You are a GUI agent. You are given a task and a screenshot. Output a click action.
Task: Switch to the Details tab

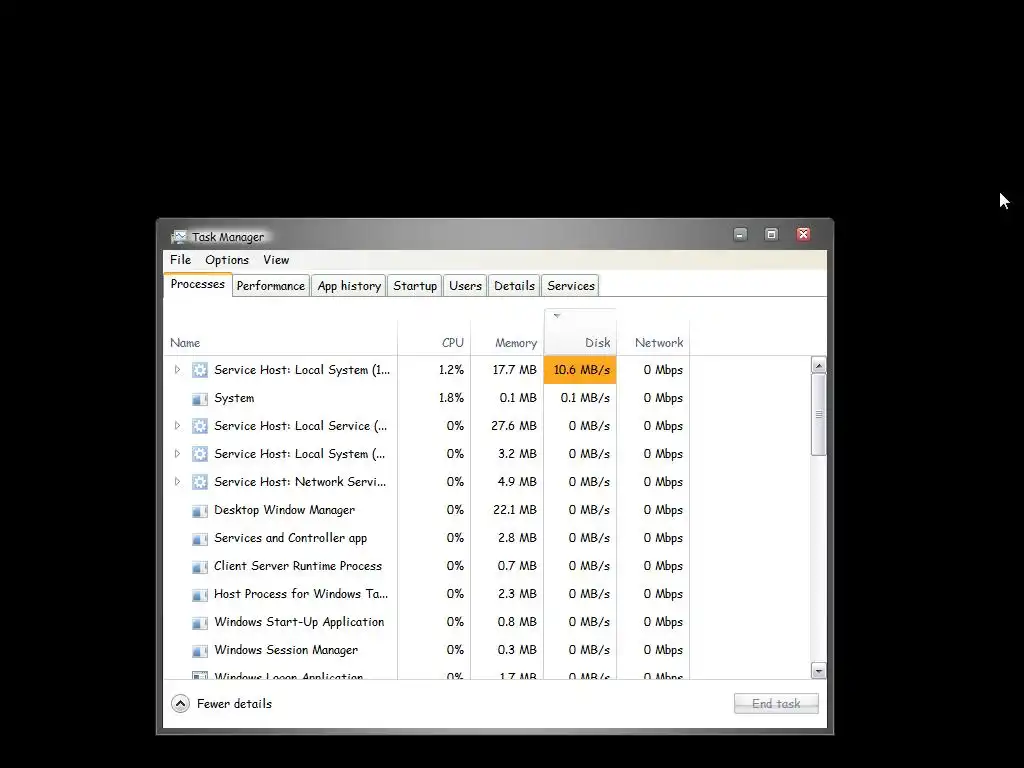click(x=514, y=286)
